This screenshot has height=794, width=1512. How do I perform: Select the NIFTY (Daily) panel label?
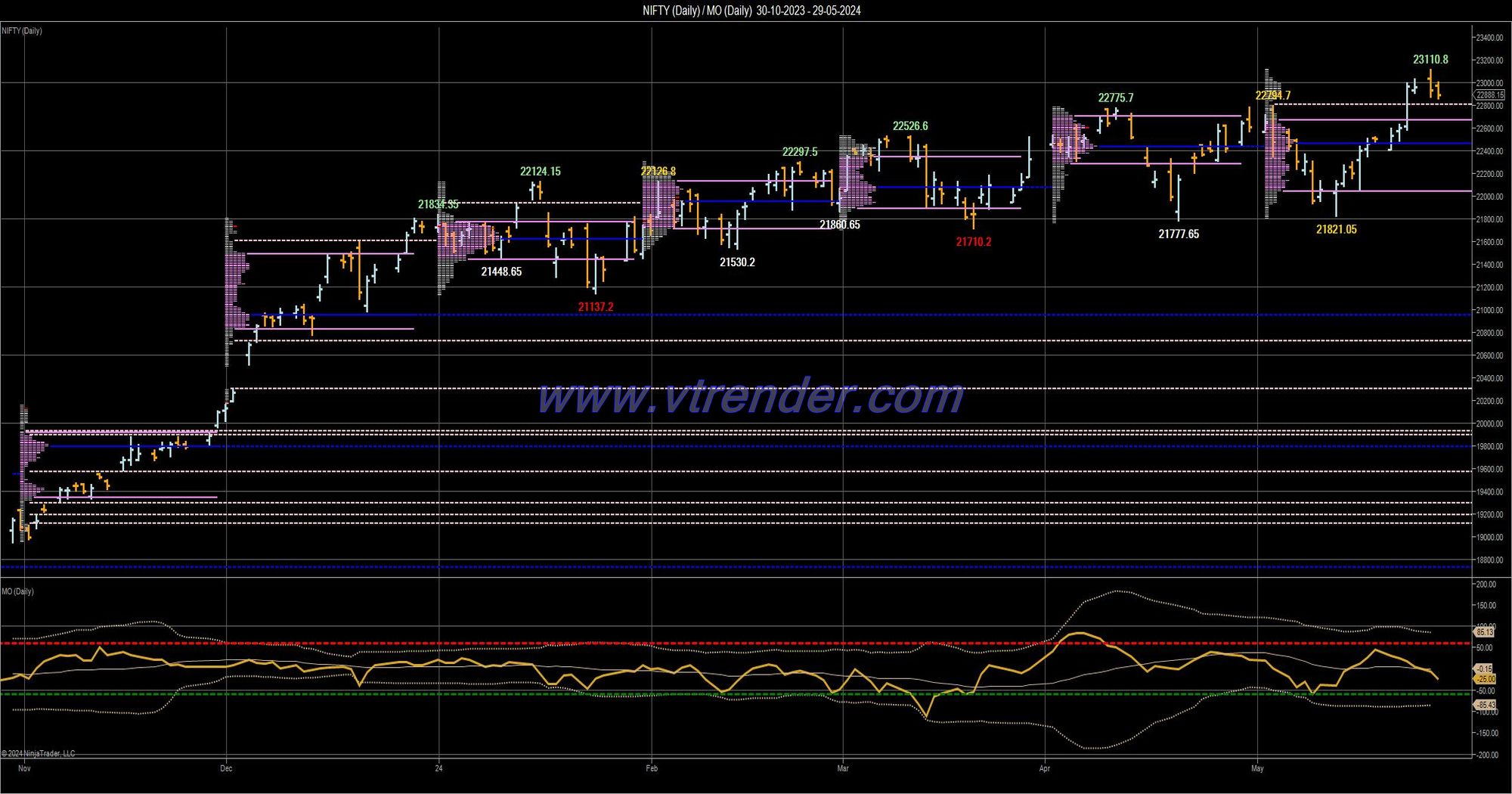[x=22, y=31]
